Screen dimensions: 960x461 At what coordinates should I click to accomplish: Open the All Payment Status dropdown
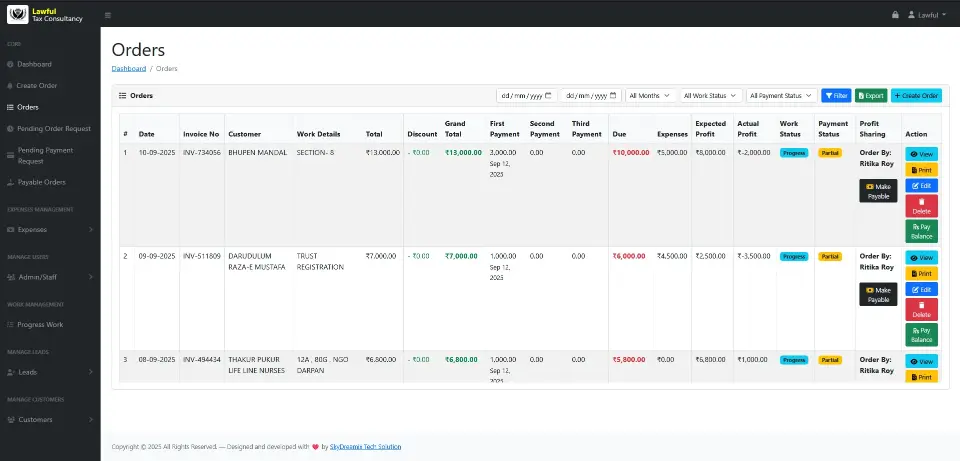click(781, 96)
